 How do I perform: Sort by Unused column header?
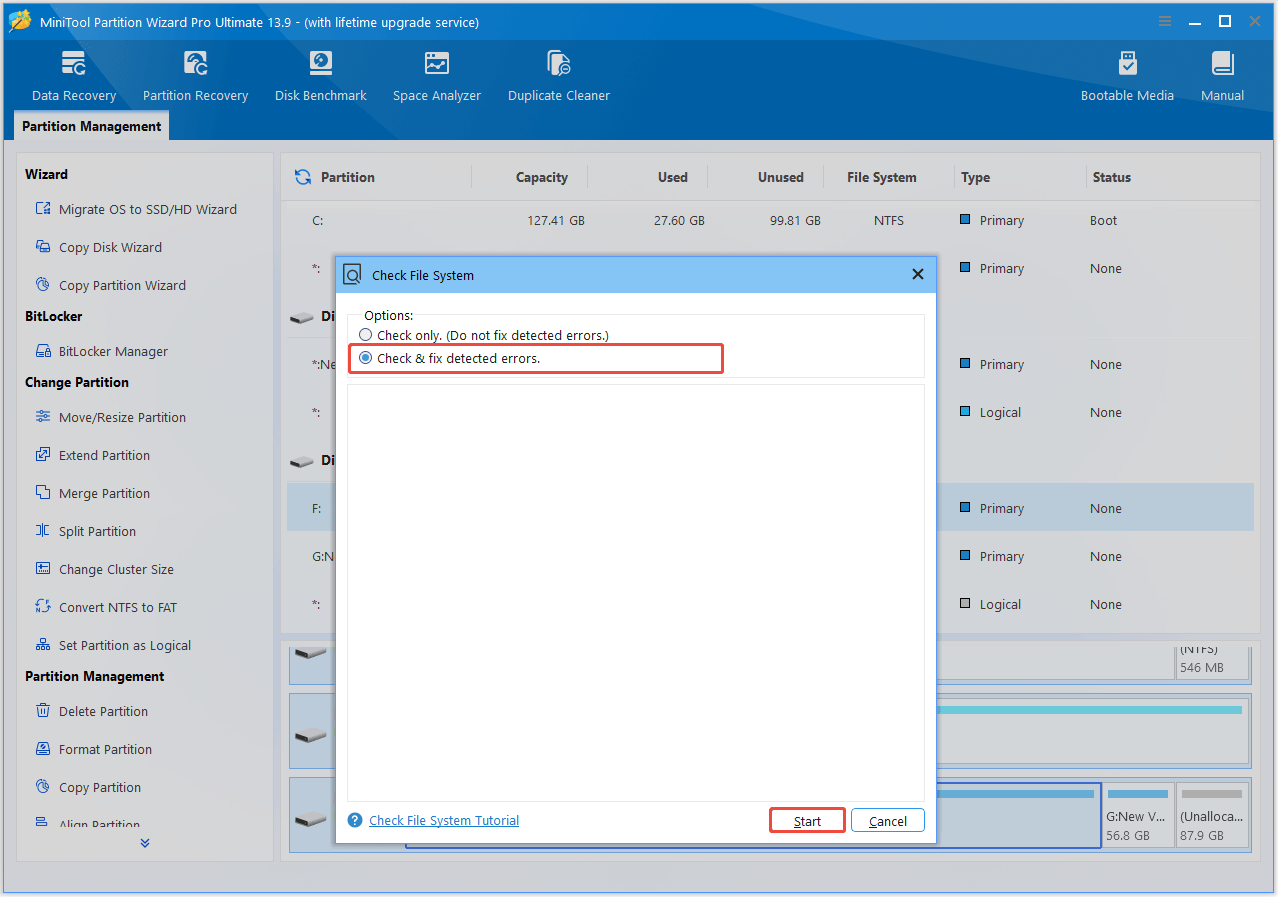781,177
